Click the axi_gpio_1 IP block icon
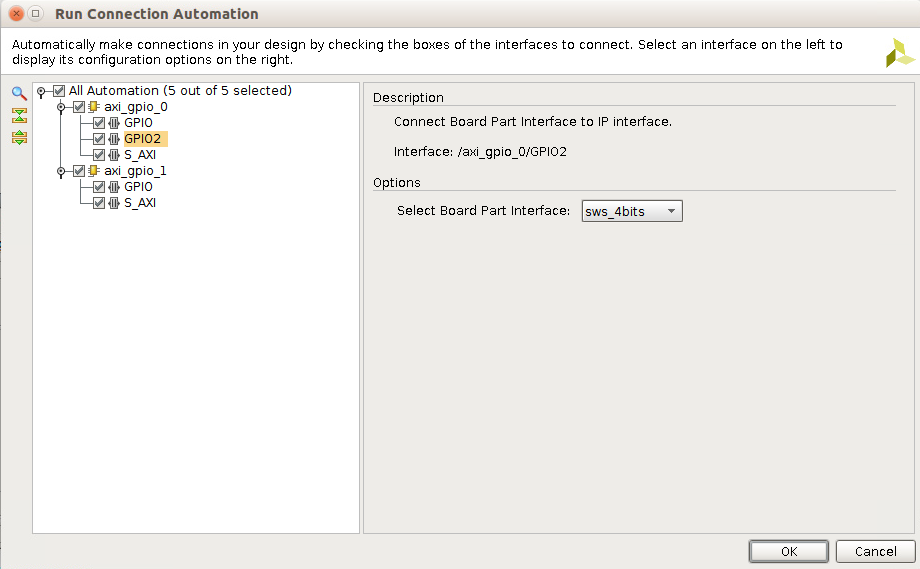Screen dimensions: 920x569 click(93, 171)
